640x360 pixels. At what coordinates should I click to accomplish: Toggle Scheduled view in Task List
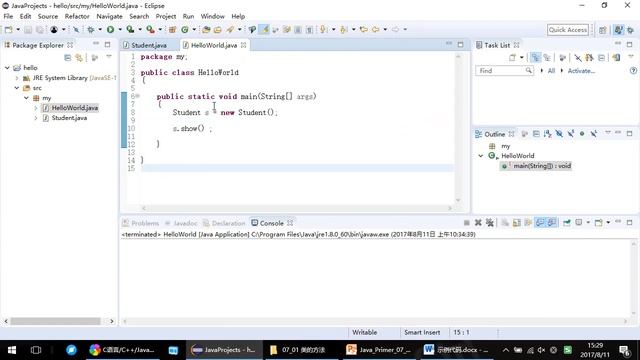(x=547, y=58)
